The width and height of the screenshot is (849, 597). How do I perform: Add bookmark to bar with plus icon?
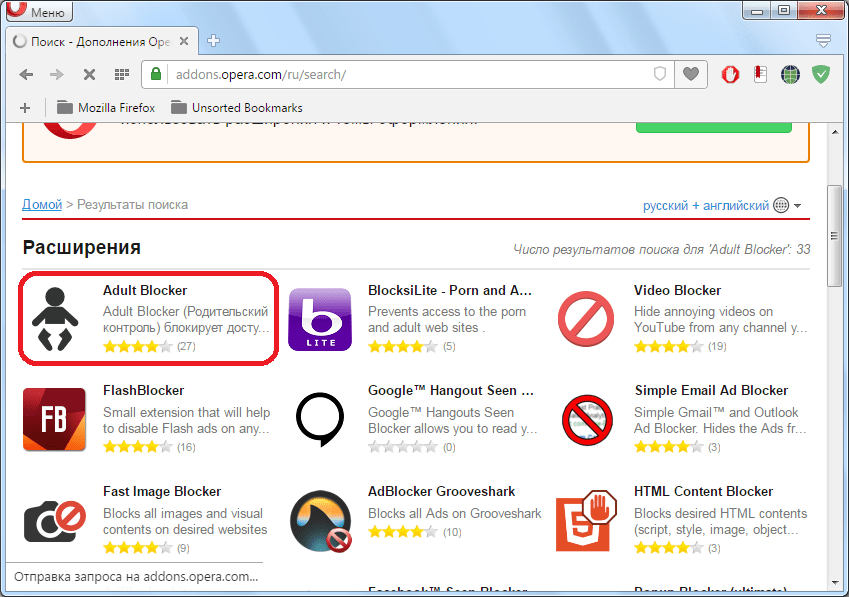[25, 108]
